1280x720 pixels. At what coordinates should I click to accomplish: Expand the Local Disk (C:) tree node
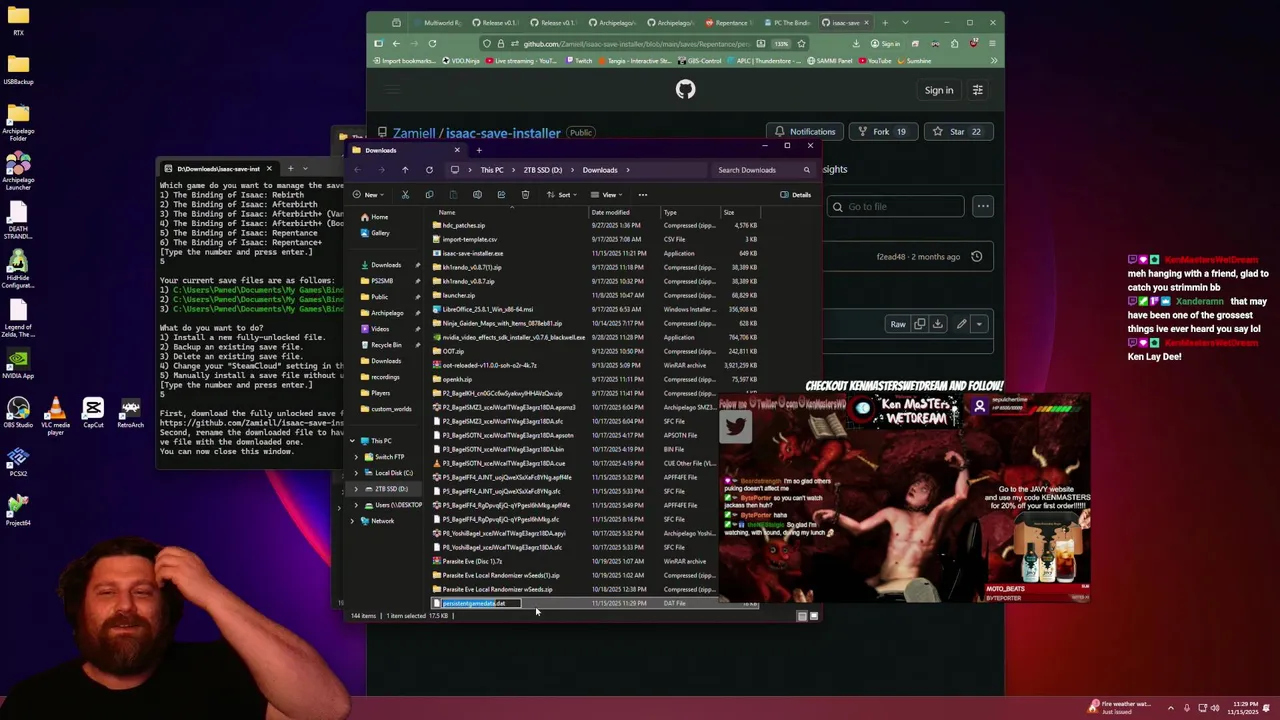point(355,473)
